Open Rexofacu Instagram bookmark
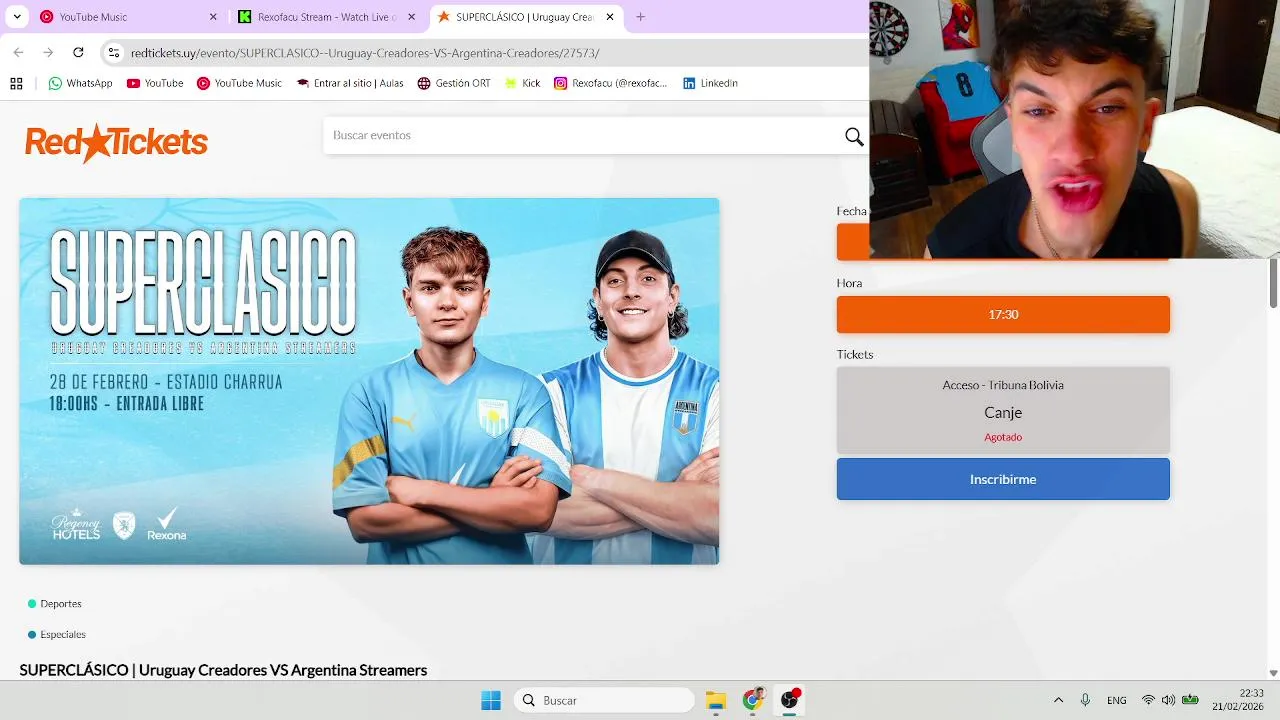Image resolution: width=1280 pixels, height=720 pixels. [x=610, y=83]
